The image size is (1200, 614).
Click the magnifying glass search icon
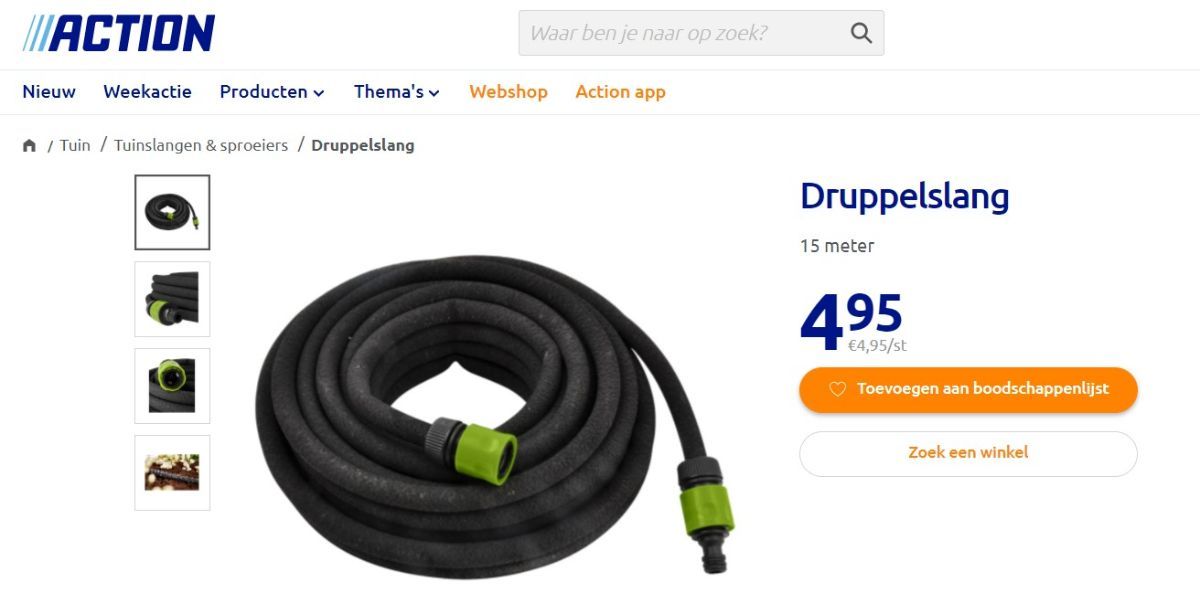pos(861,33)
